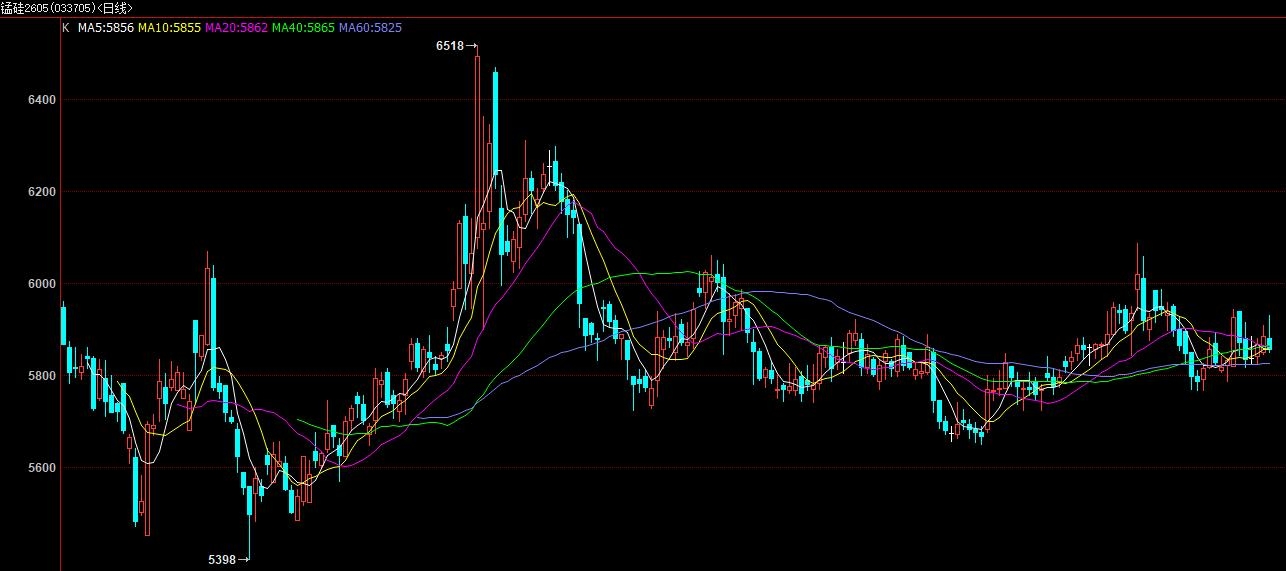Click the K indicator label
1286x571 pixels.
(66, 28)
